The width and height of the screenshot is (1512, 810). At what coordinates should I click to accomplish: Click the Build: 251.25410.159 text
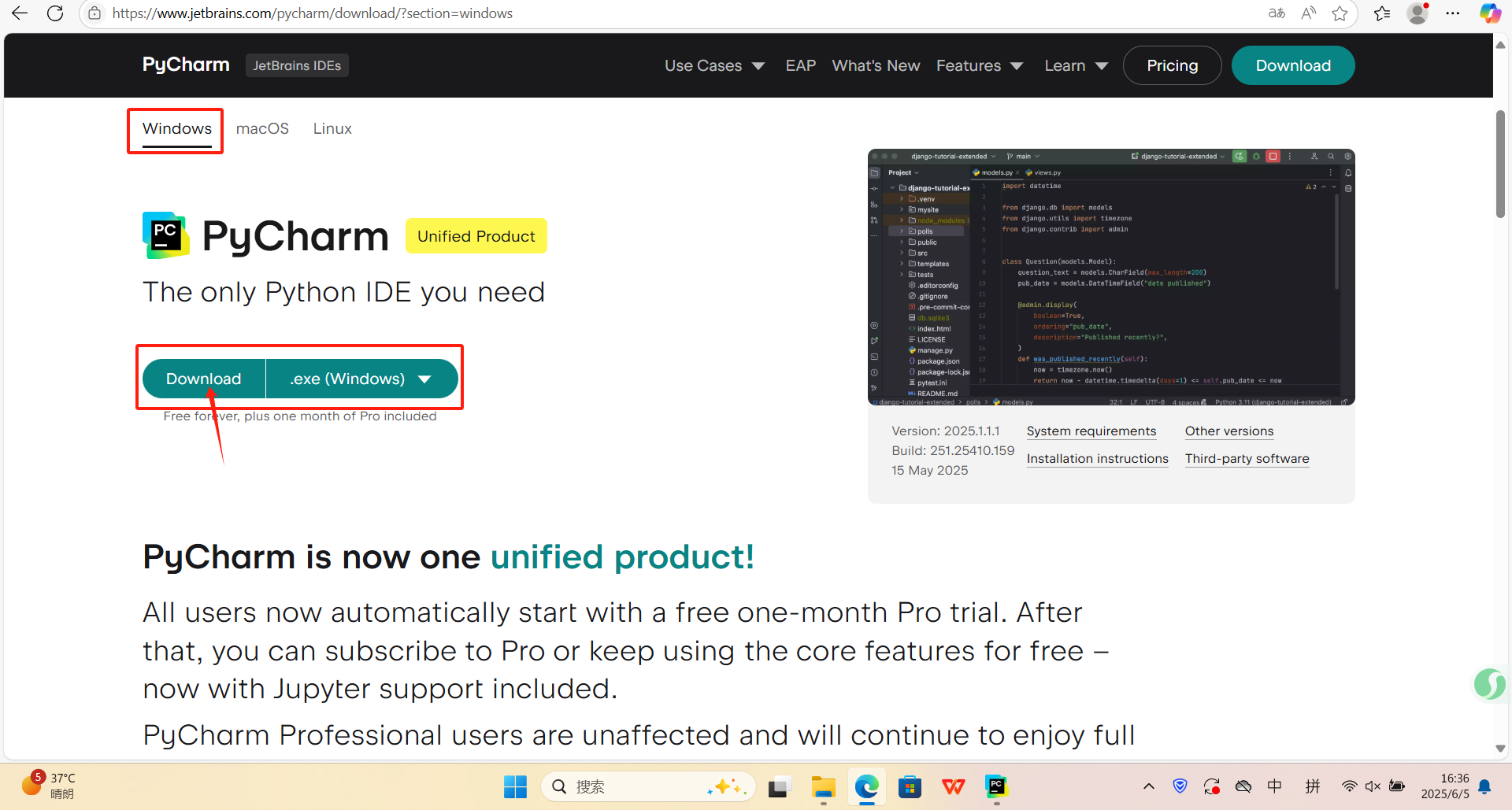pyautogui.click(x=953, y=451)
